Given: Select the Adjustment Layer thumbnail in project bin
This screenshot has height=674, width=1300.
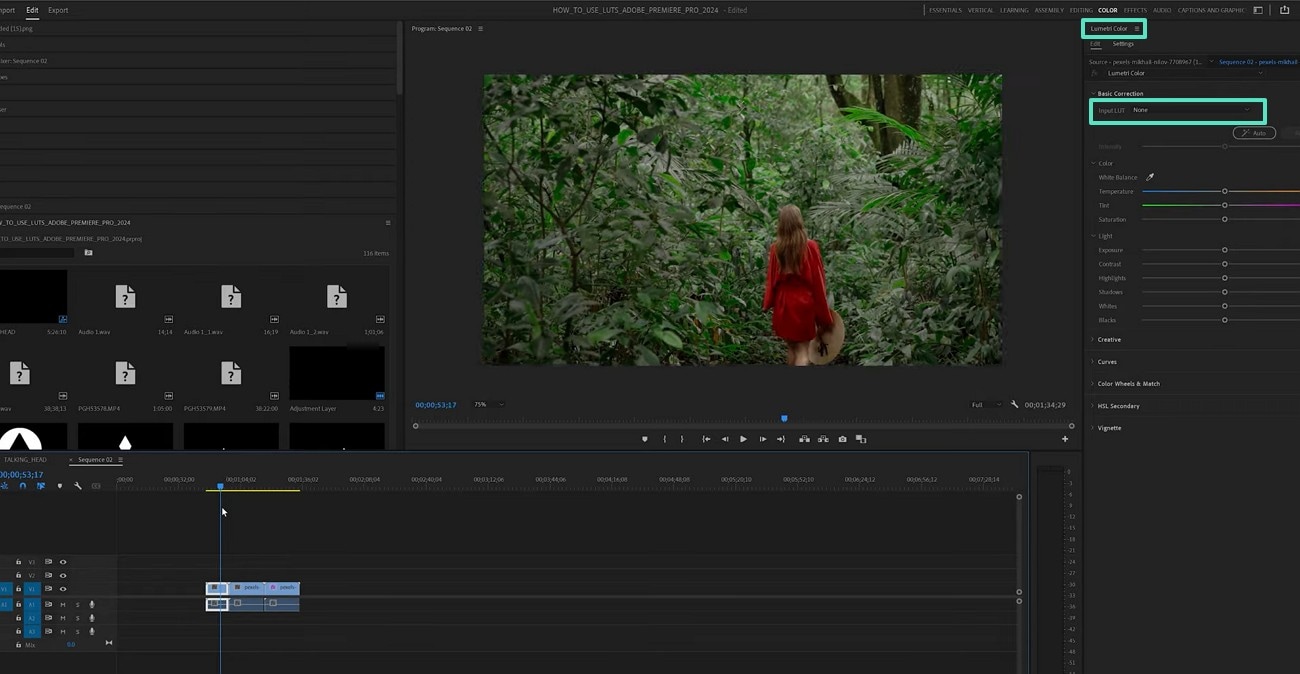Looking at the screenshot, I should (337, 373).
